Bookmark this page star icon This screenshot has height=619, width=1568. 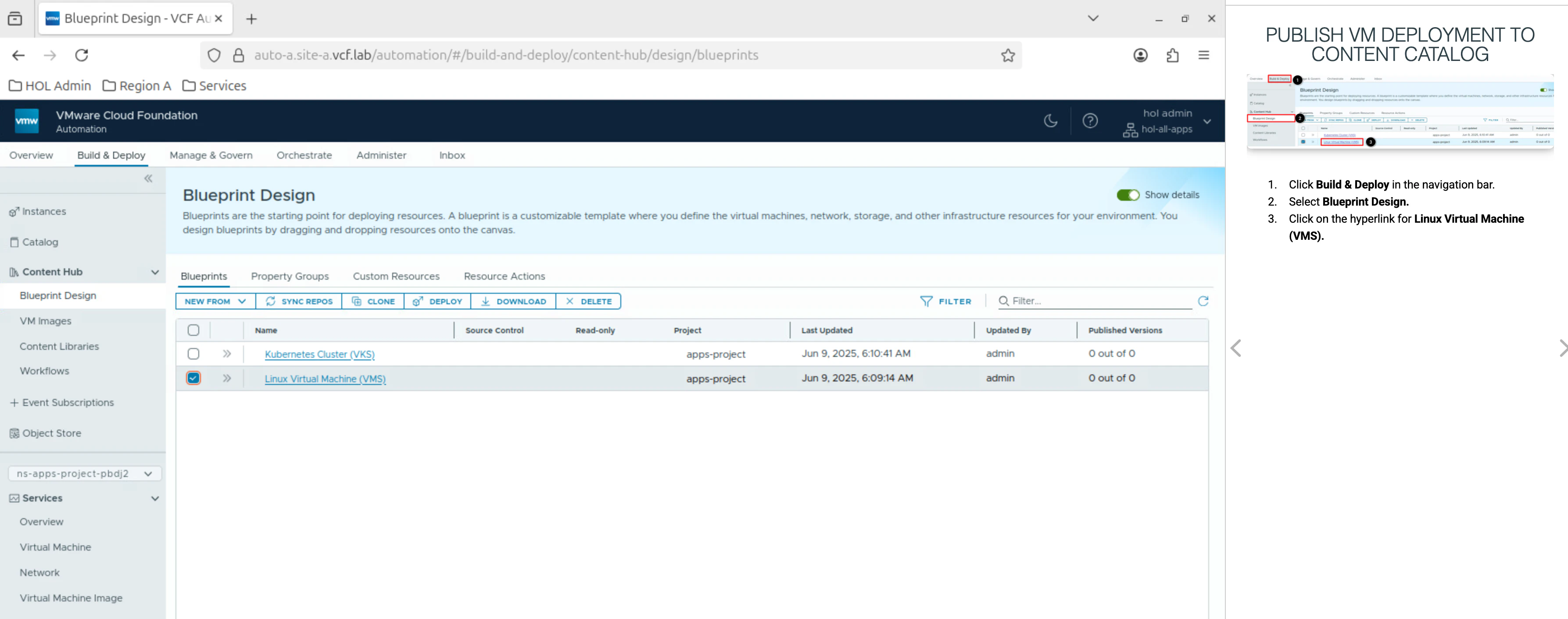coord(1008,55)
